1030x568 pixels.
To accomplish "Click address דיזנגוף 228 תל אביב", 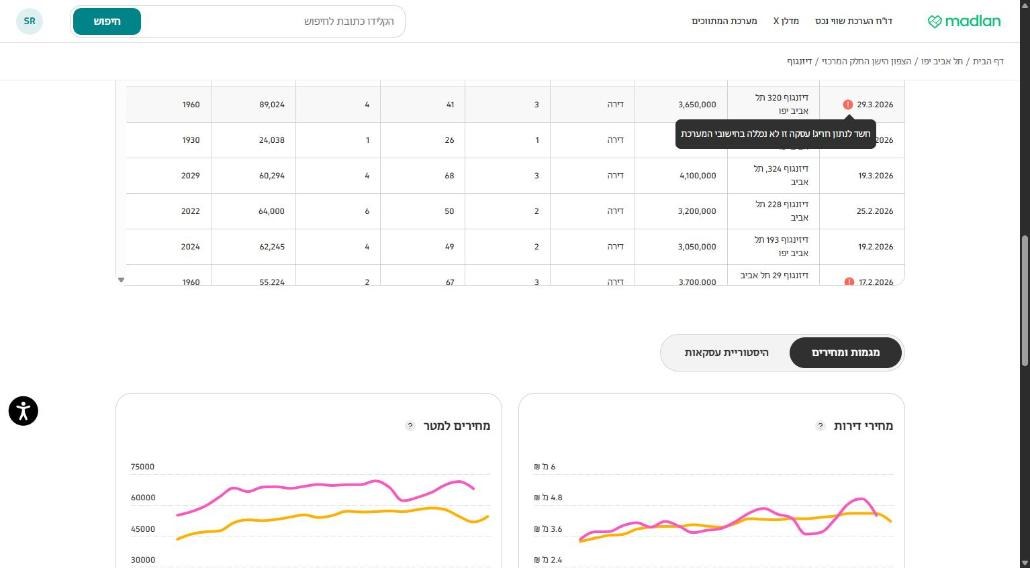I will point(782,211).
